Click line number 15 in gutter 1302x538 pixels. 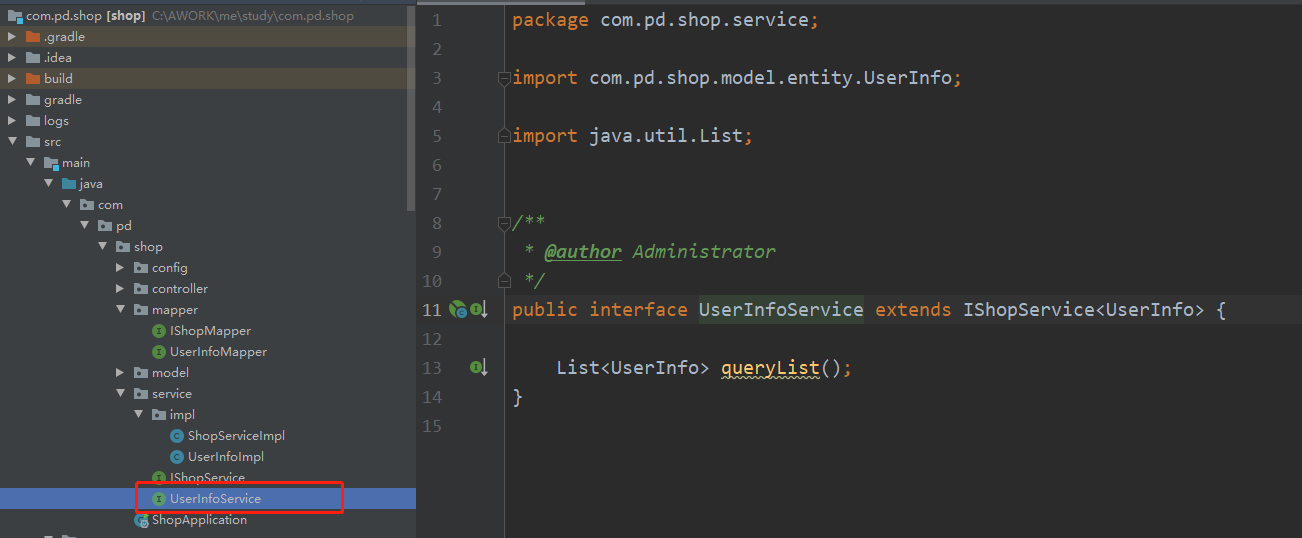tap(431, 426)
